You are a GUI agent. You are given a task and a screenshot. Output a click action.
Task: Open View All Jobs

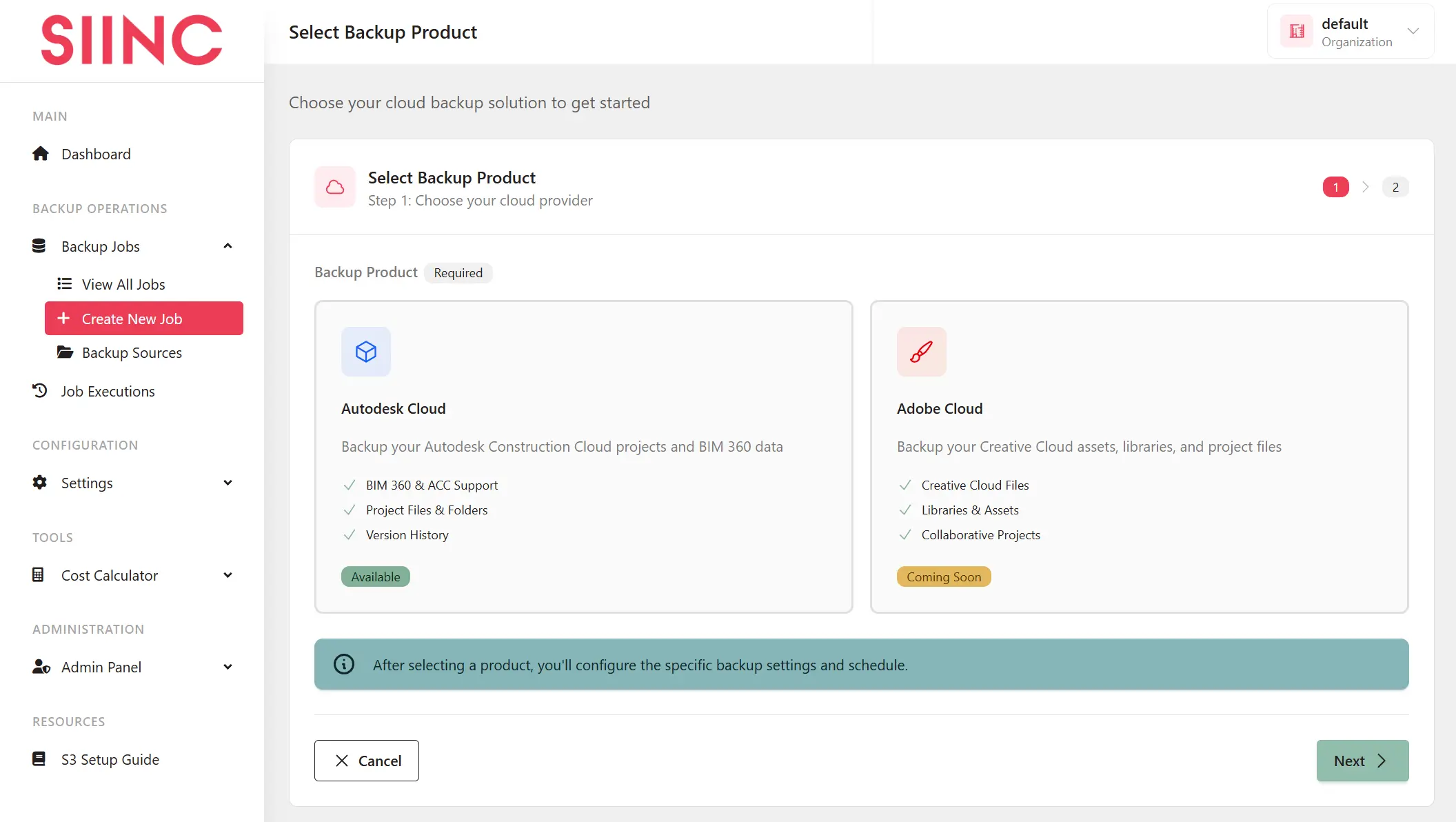(123, 284)
